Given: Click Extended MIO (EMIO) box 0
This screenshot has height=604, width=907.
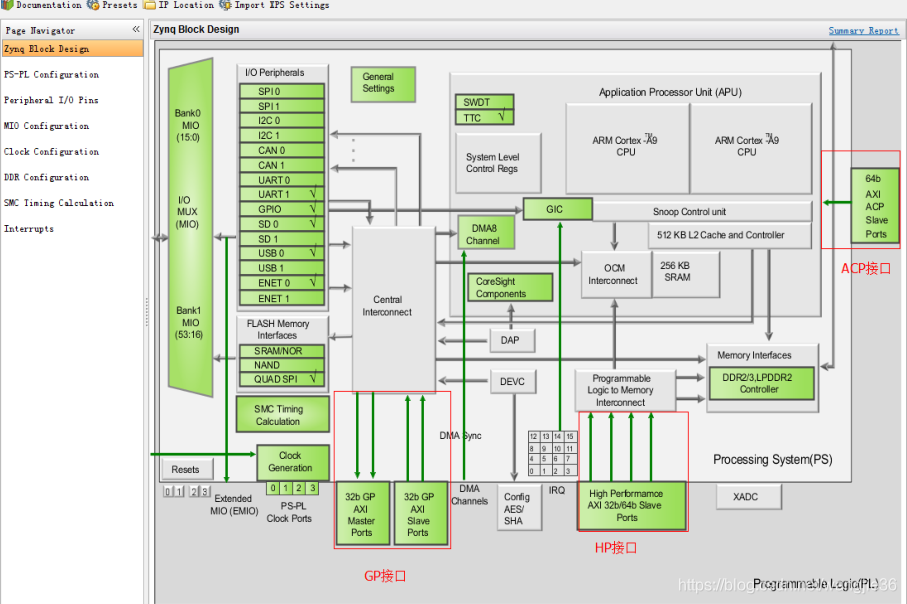Looking at the screenshot, I should tap(169, 490).
